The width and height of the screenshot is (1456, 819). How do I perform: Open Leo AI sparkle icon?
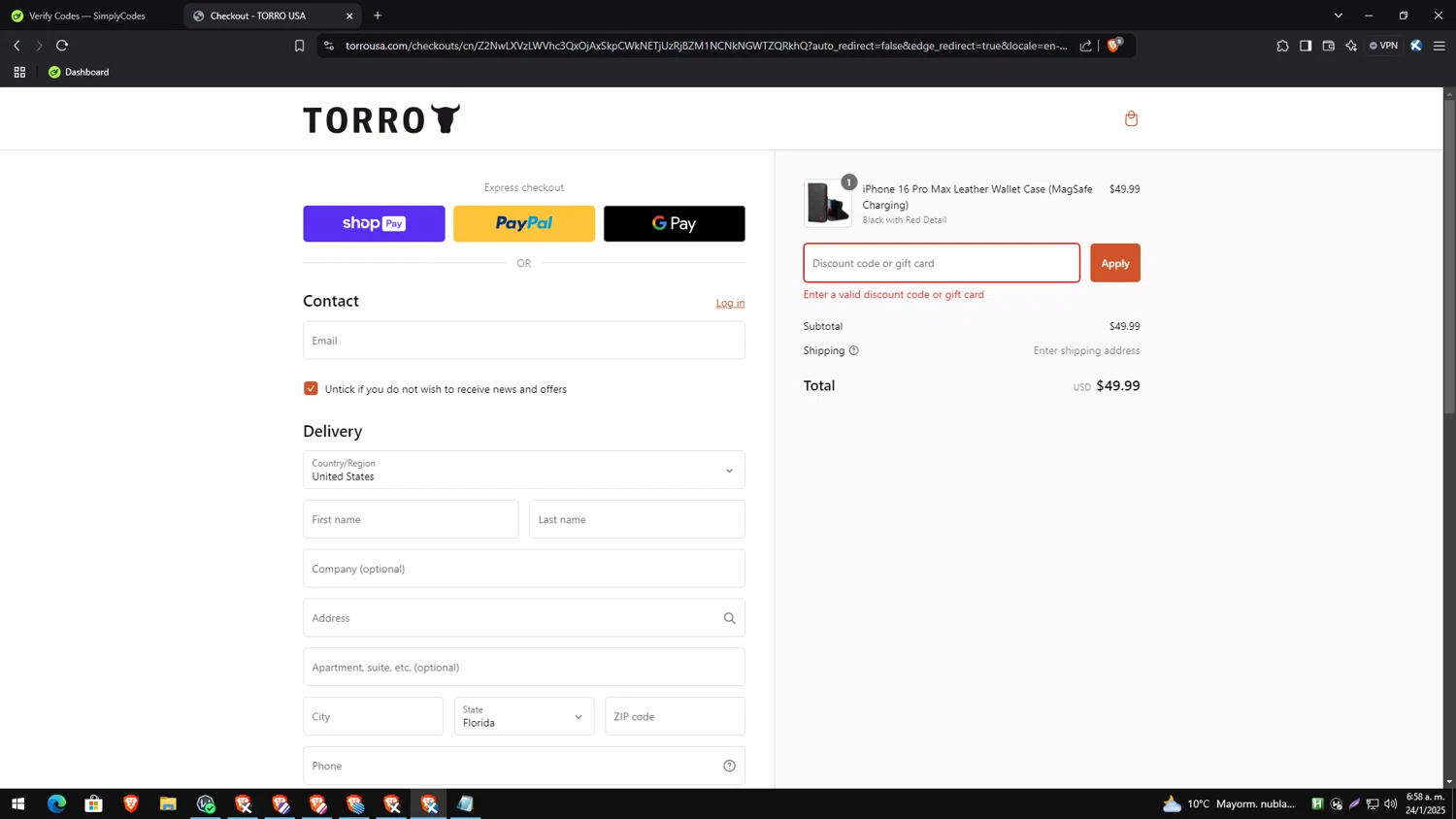pyautogui.click(x=1351, y=46)
